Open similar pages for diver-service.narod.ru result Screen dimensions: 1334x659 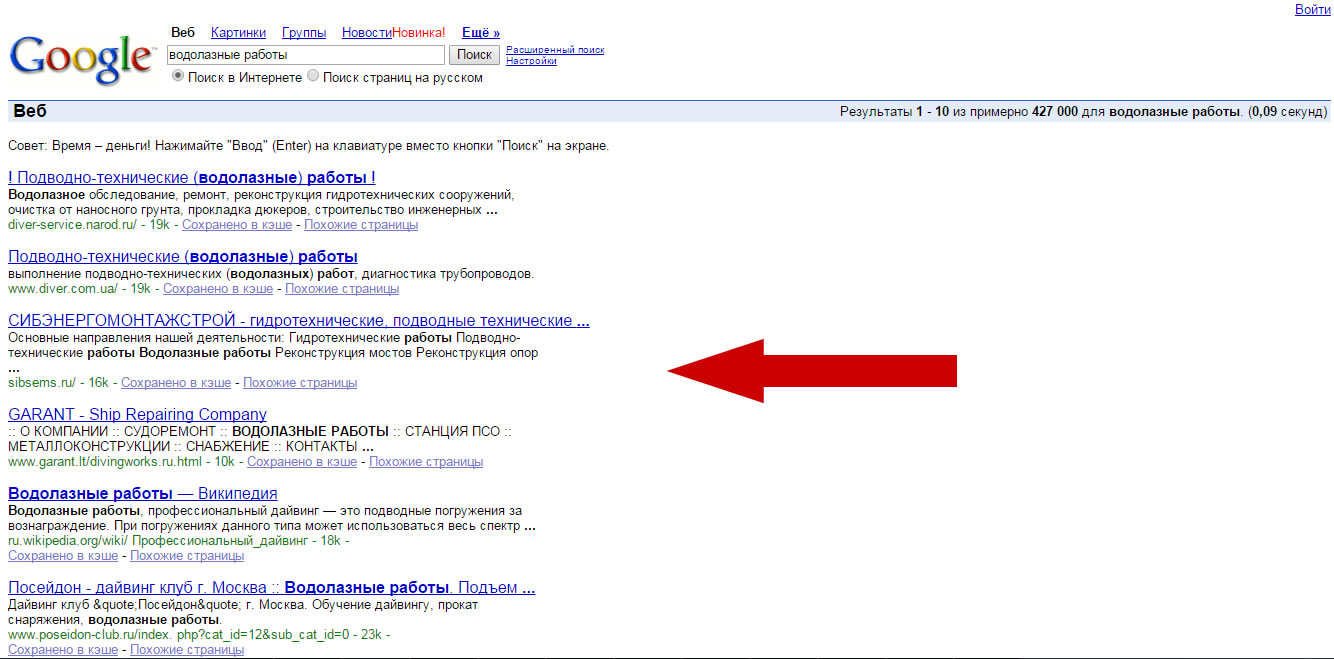[x=361, y=225]
